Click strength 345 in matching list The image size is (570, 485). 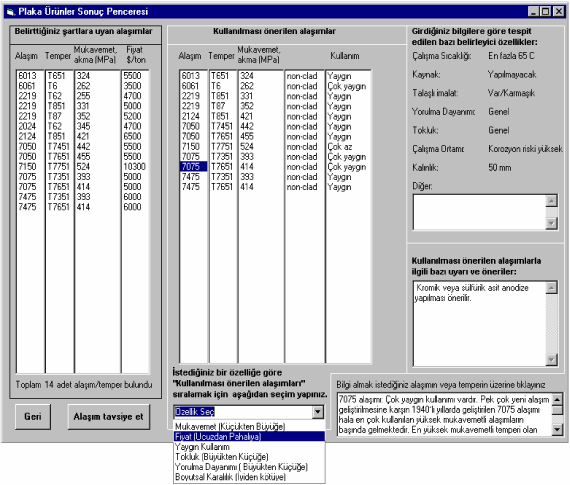83,126
